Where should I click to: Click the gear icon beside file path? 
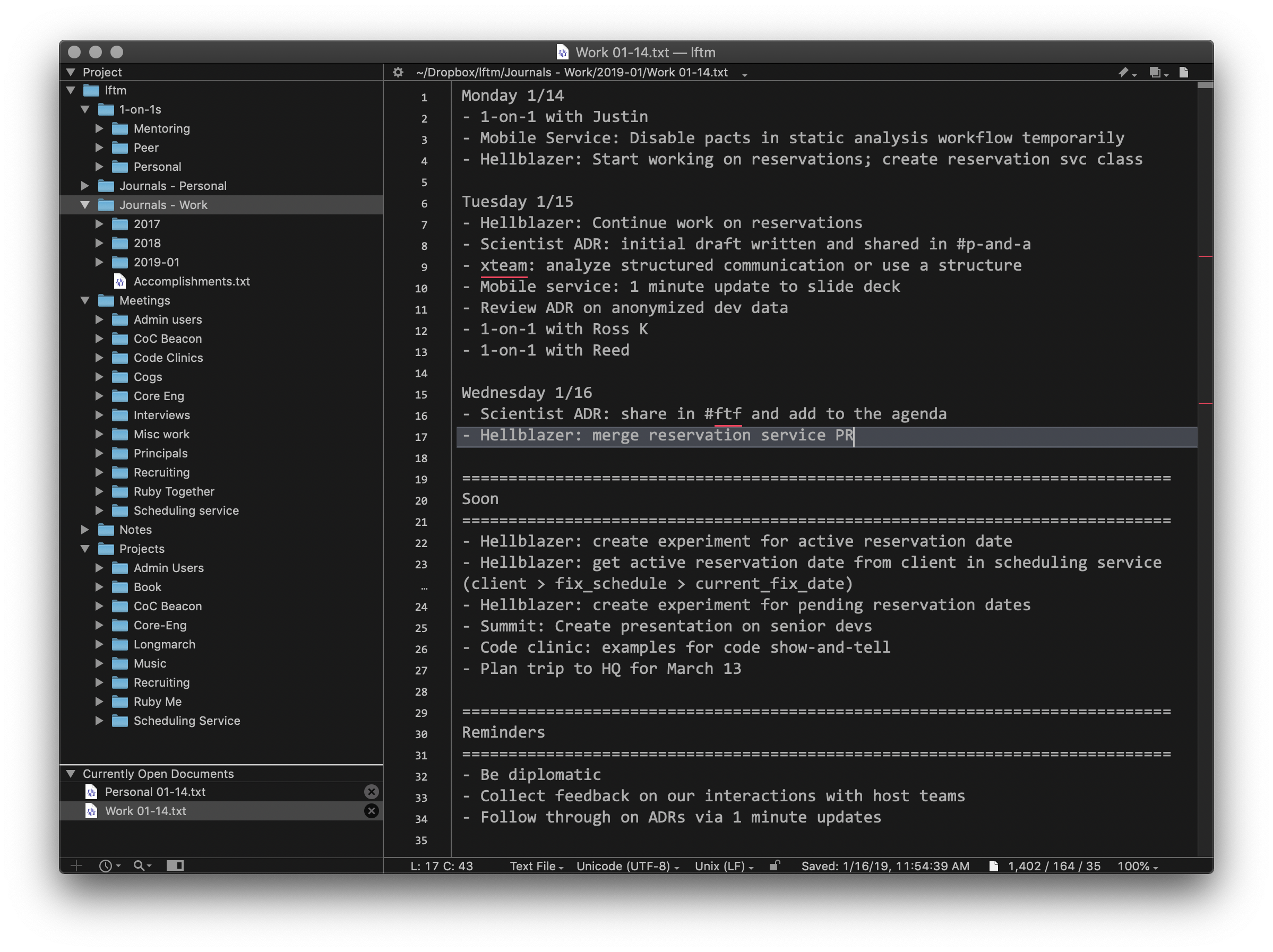[398, 73]
